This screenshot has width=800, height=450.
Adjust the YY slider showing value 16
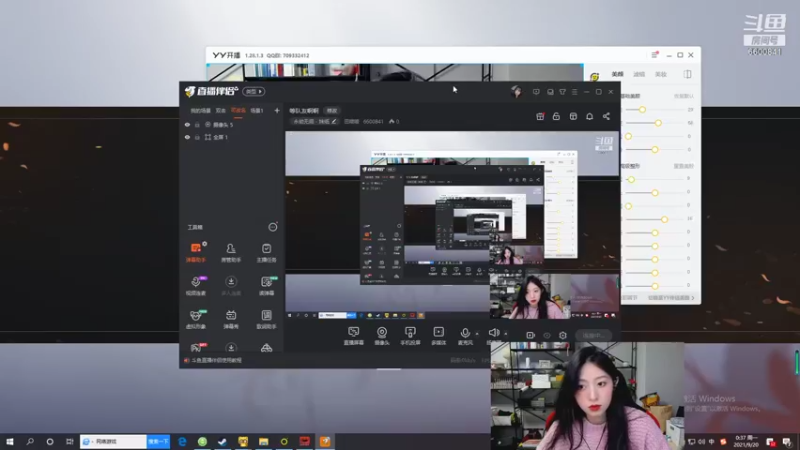click(x=664, y=219)
